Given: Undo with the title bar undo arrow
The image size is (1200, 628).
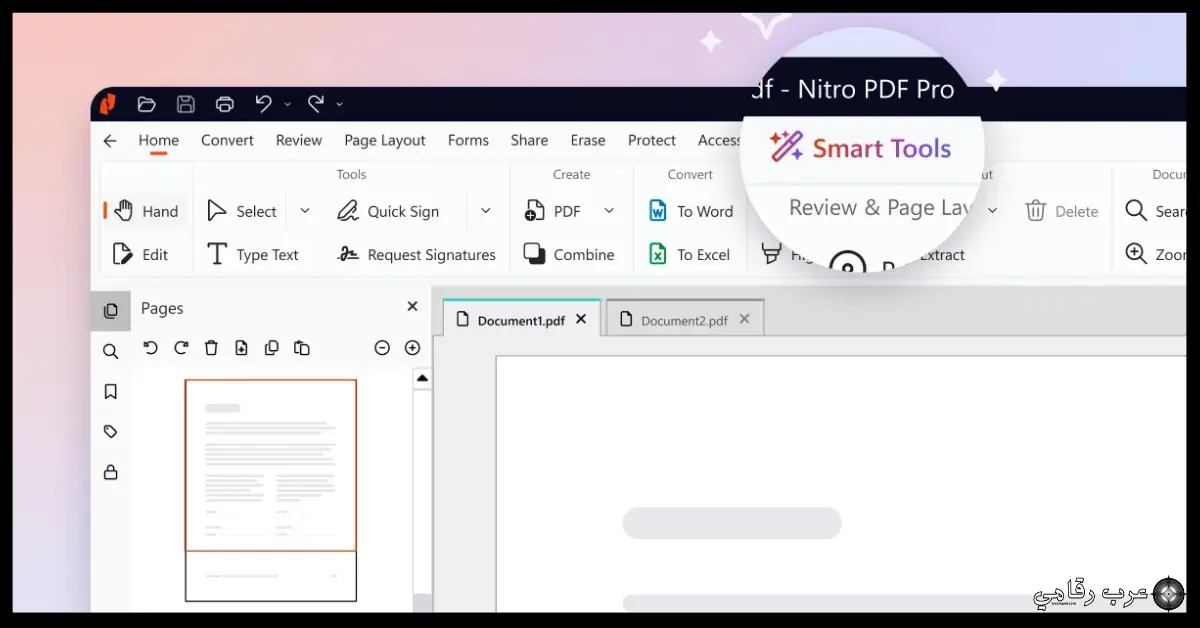Looking at the screenshot, I should 263,103.
